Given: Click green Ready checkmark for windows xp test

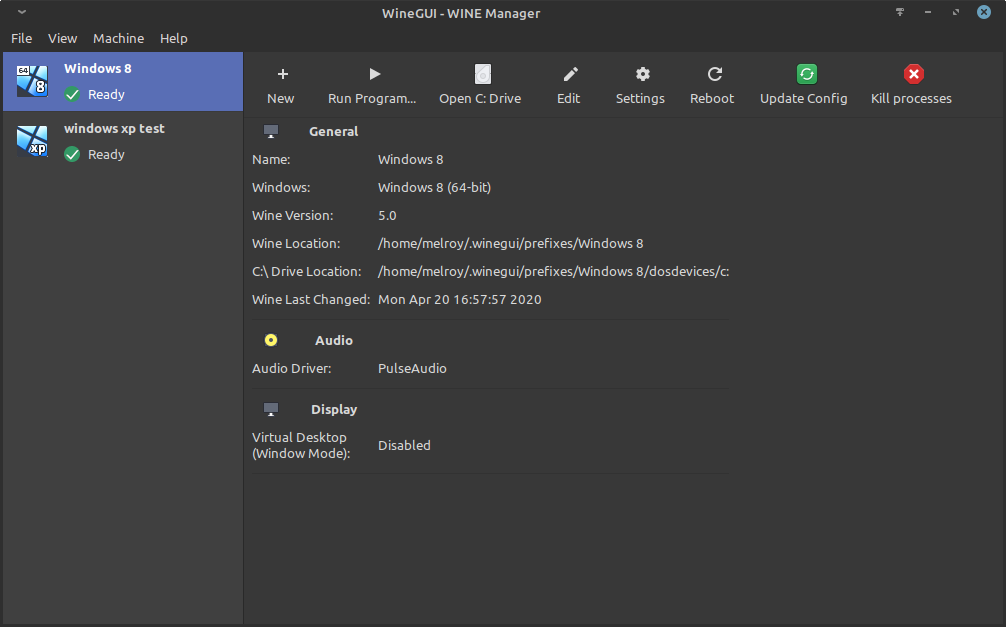Looking at the screenshot, I should (72, 155).
